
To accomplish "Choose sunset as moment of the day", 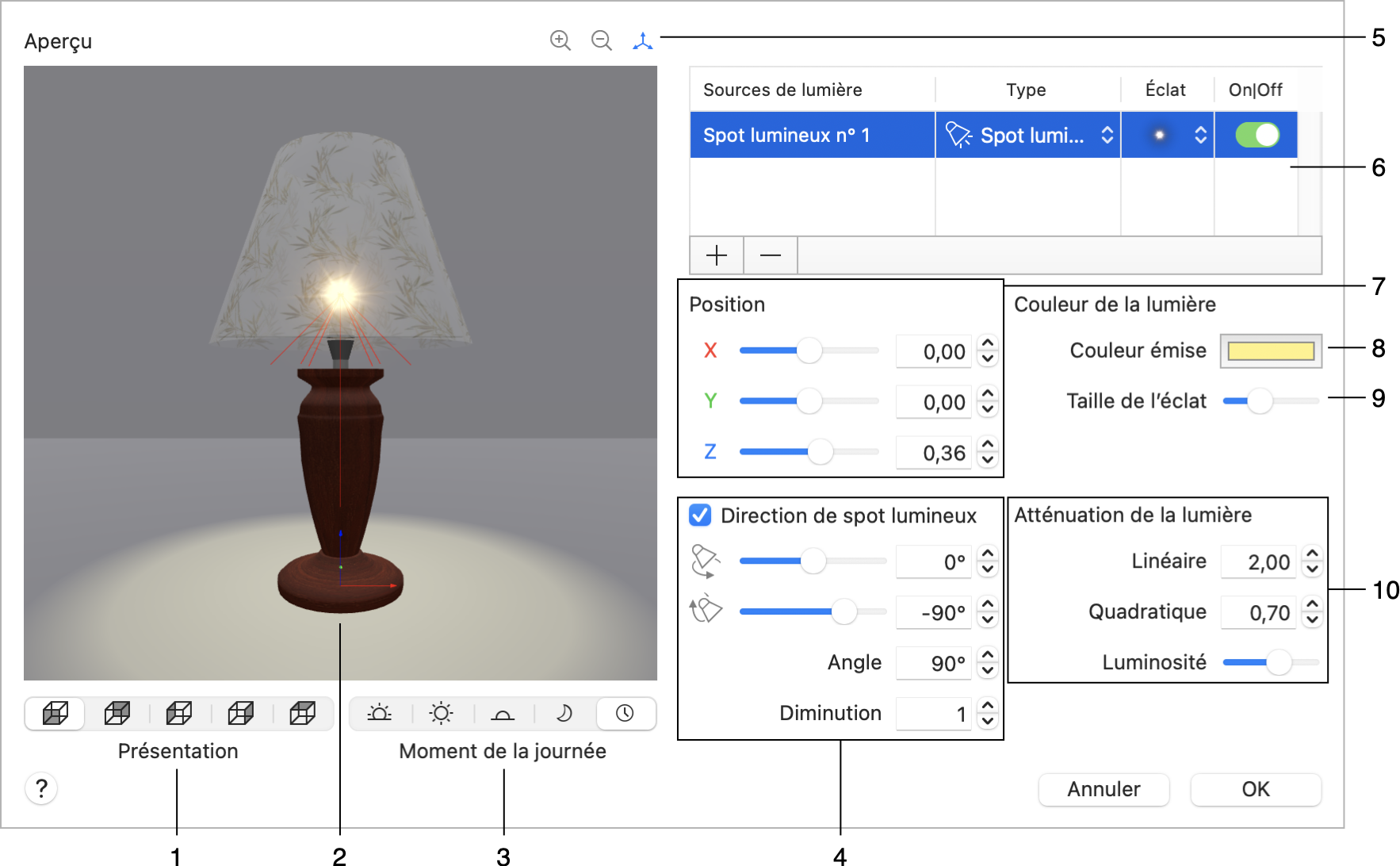I will point(503,713).
